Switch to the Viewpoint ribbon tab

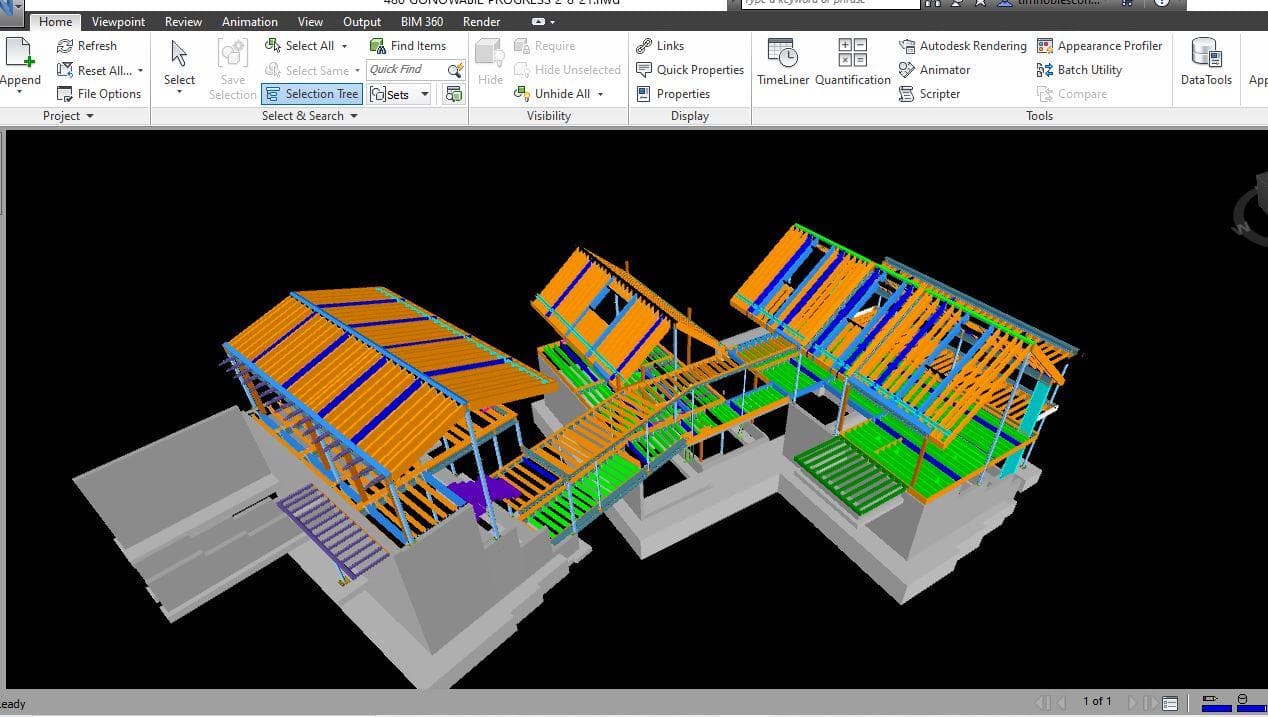(117, 21)
